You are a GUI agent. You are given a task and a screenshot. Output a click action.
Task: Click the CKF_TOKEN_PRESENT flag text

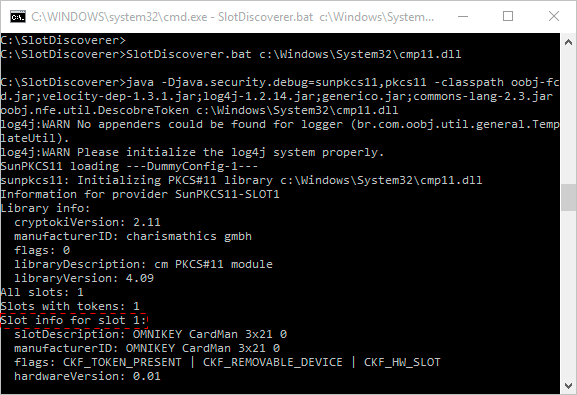tap(122, 363)
